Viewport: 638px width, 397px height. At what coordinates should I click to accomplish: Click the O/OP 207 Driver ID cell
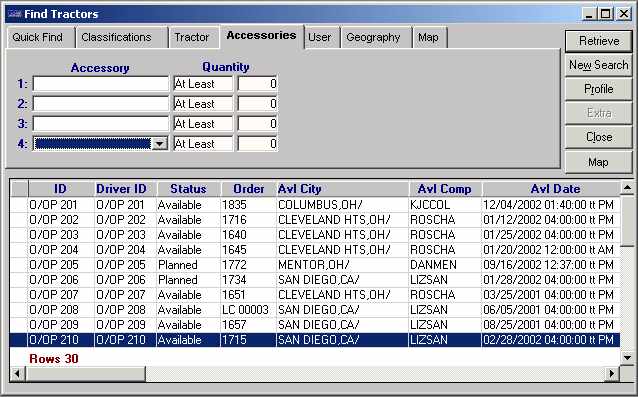[125, 295]
